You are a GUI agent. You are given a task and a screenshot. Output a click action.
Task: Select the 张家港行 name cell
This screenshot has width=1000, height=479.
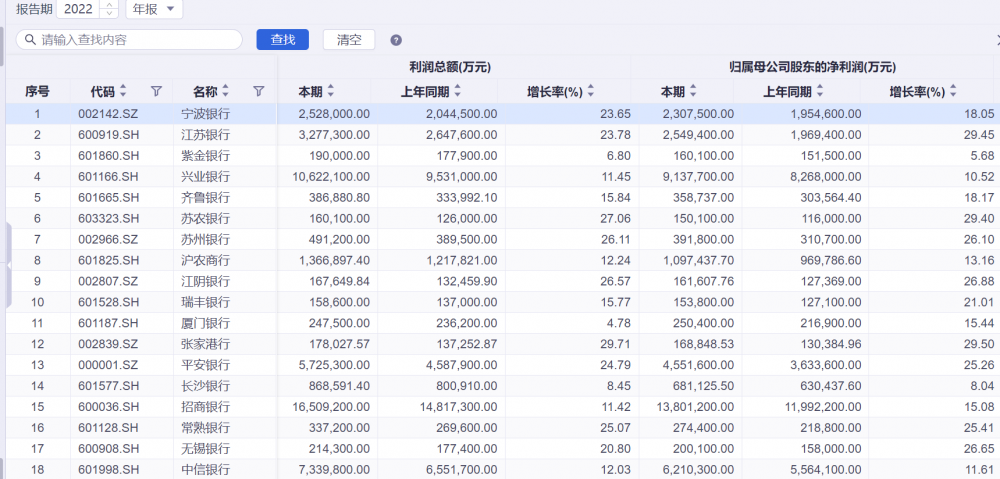(205, 344)
